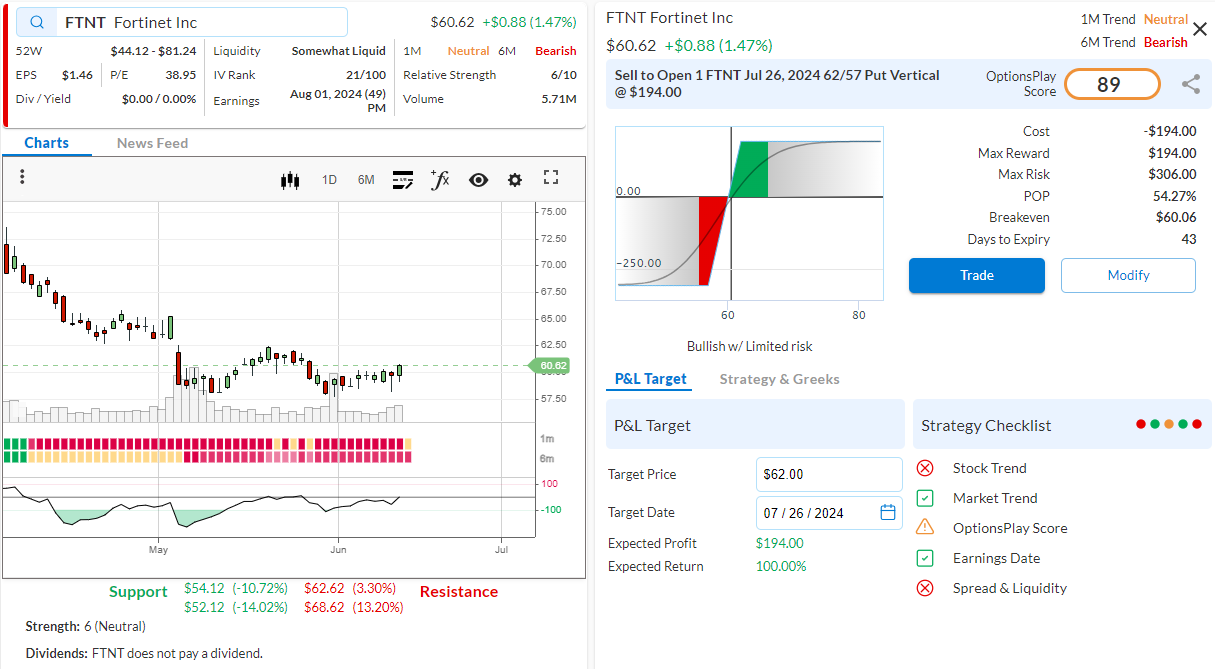
Task: Click the Somewhat Liquid liquidity value
Action: pos(338,50)
